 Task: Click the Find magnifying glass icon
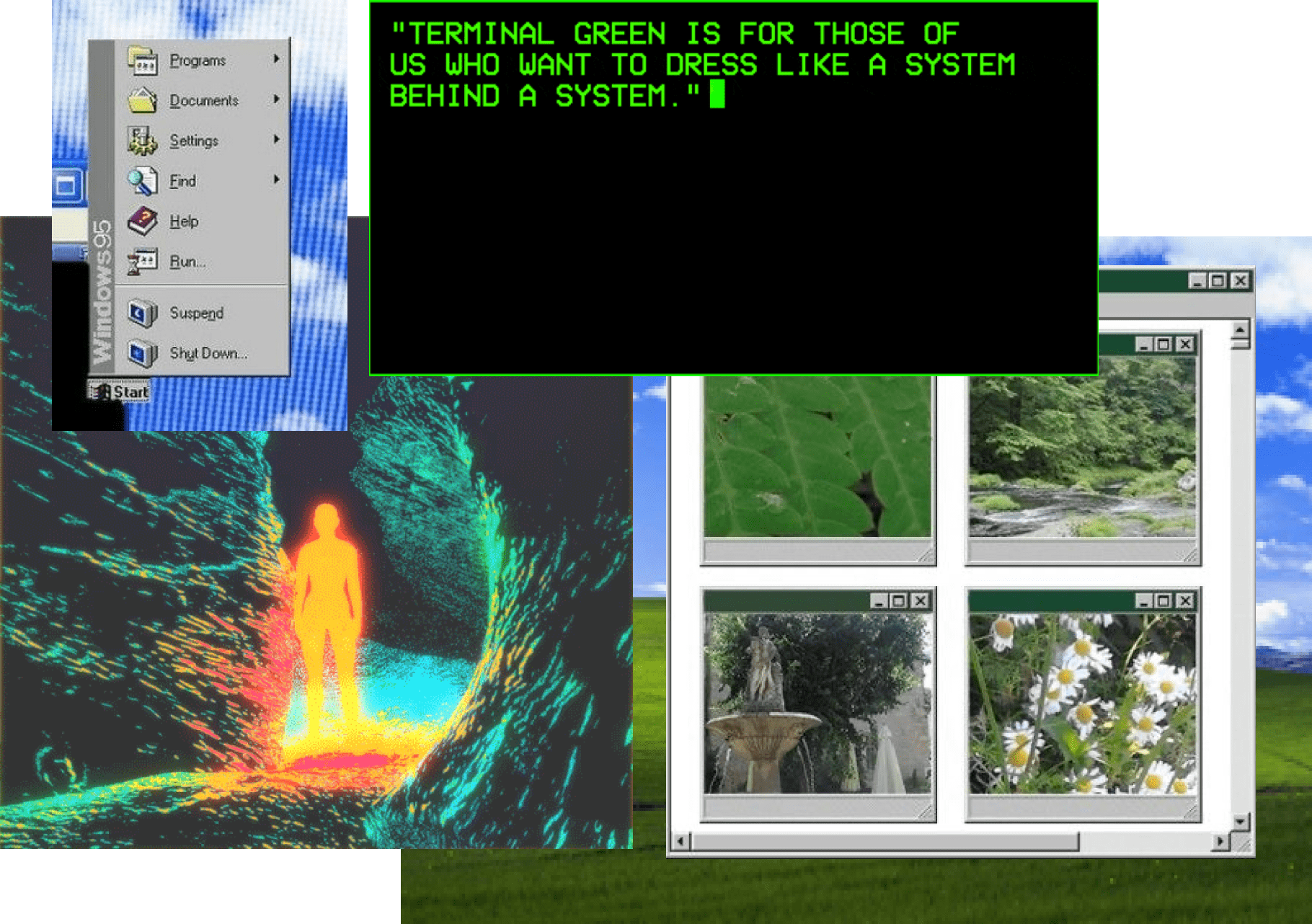142,181
